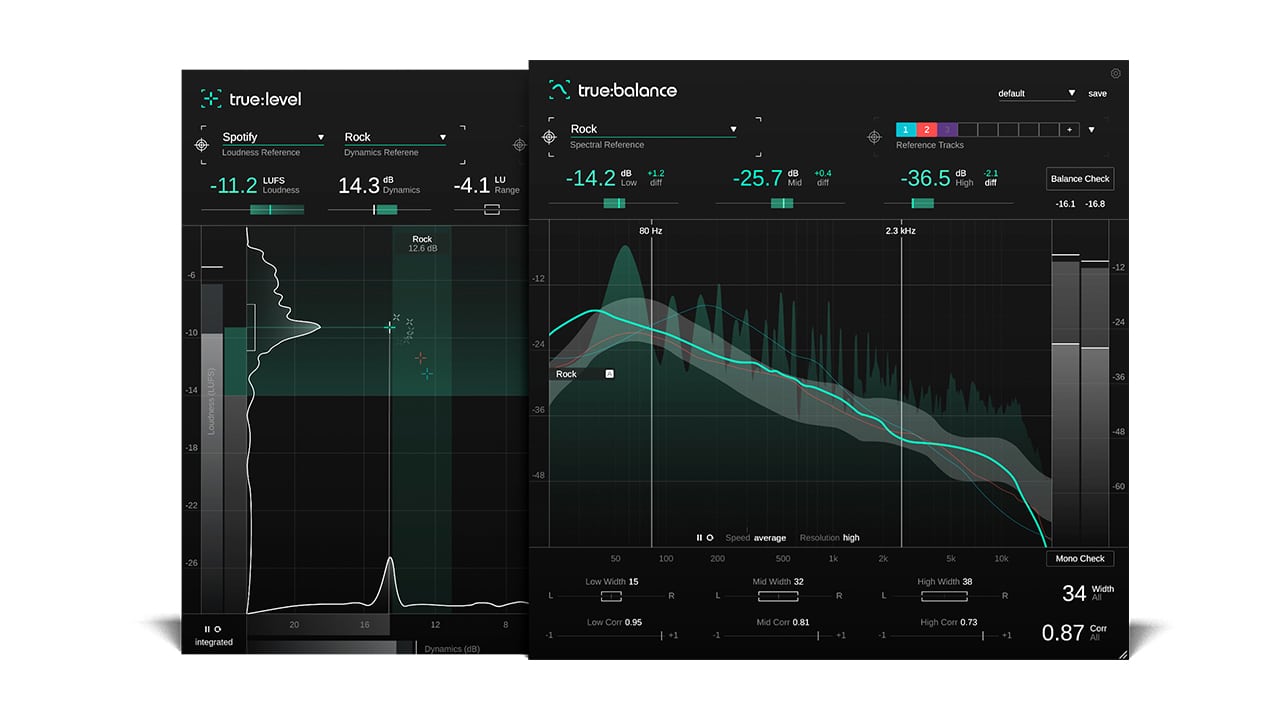Click the Rock 12.6 dB label in true:level
Screen dimensions: 1280x720
(422, 243)
